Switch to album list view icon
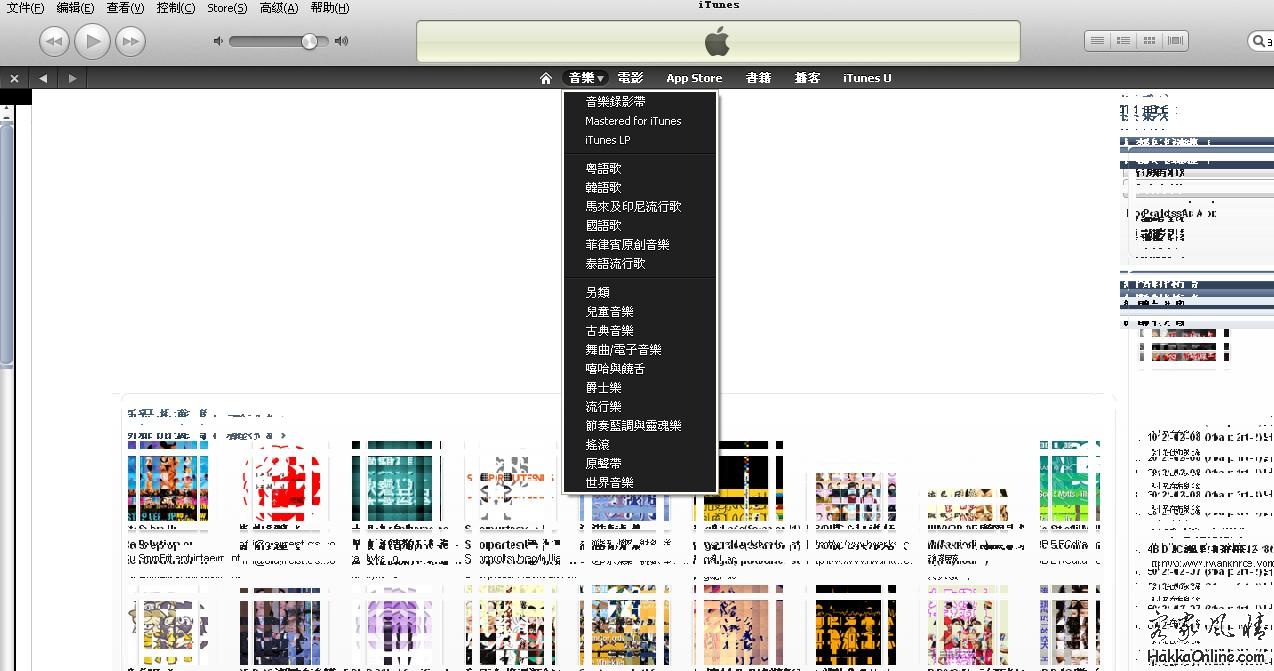This screenshot has height=671, width=1274. pyautogui.click(x=1124, y=41)
